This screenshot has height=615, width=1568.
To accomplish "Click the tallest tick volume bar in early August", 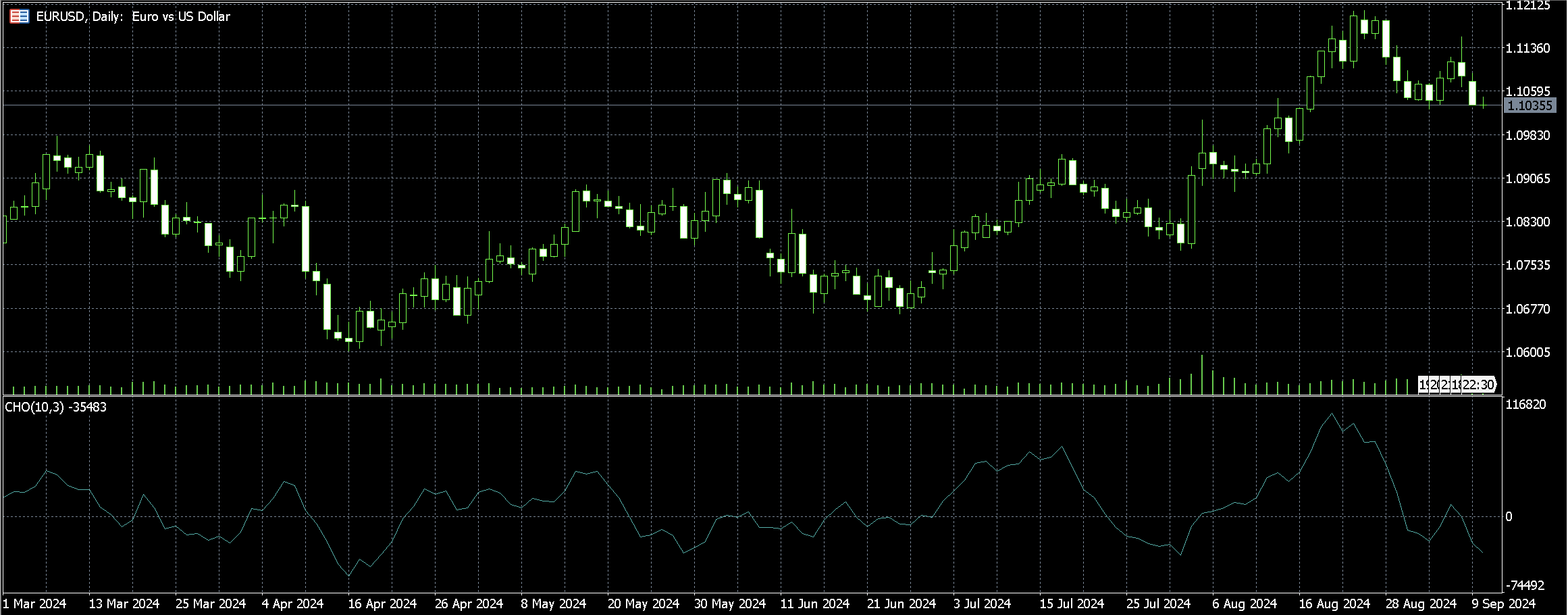I will click(x=1202, y=374).
